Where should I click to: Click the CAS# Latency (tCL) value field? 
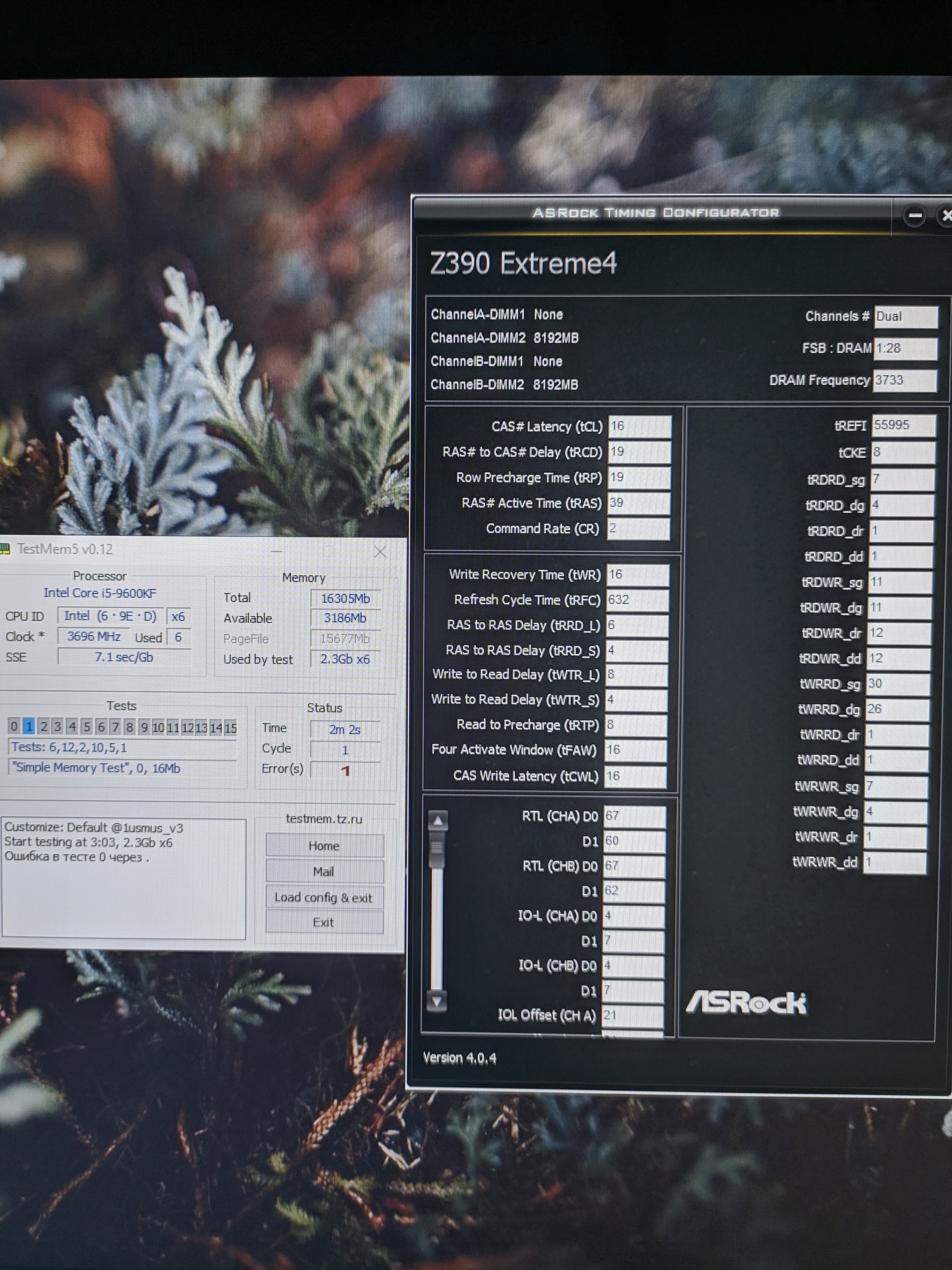click(x=639, y=426)
